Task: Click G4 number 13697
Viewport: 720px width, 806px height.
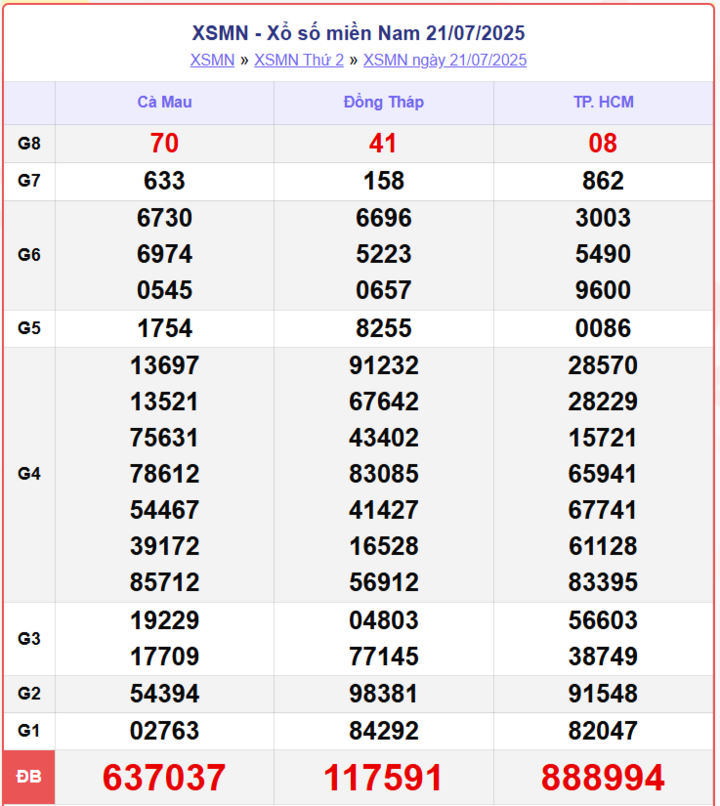Action: pos(164,365)
